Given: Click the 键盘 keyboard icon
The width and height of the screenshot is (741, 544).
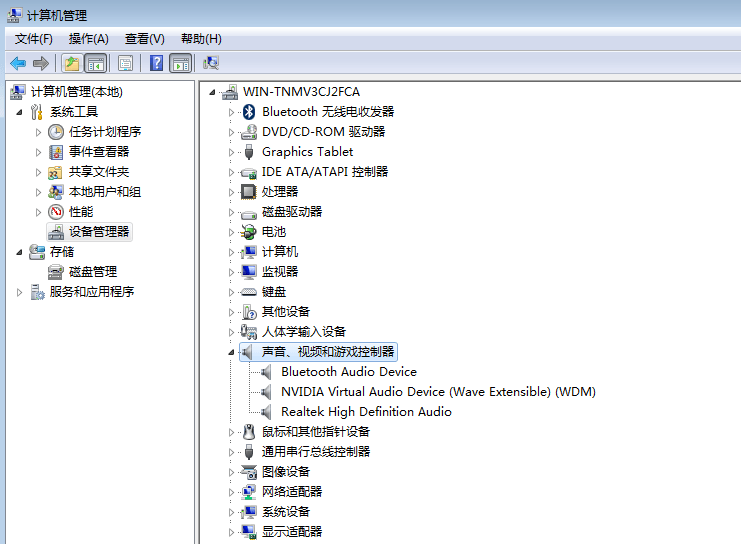Looking at the screenshot, I should pos(249,292).
